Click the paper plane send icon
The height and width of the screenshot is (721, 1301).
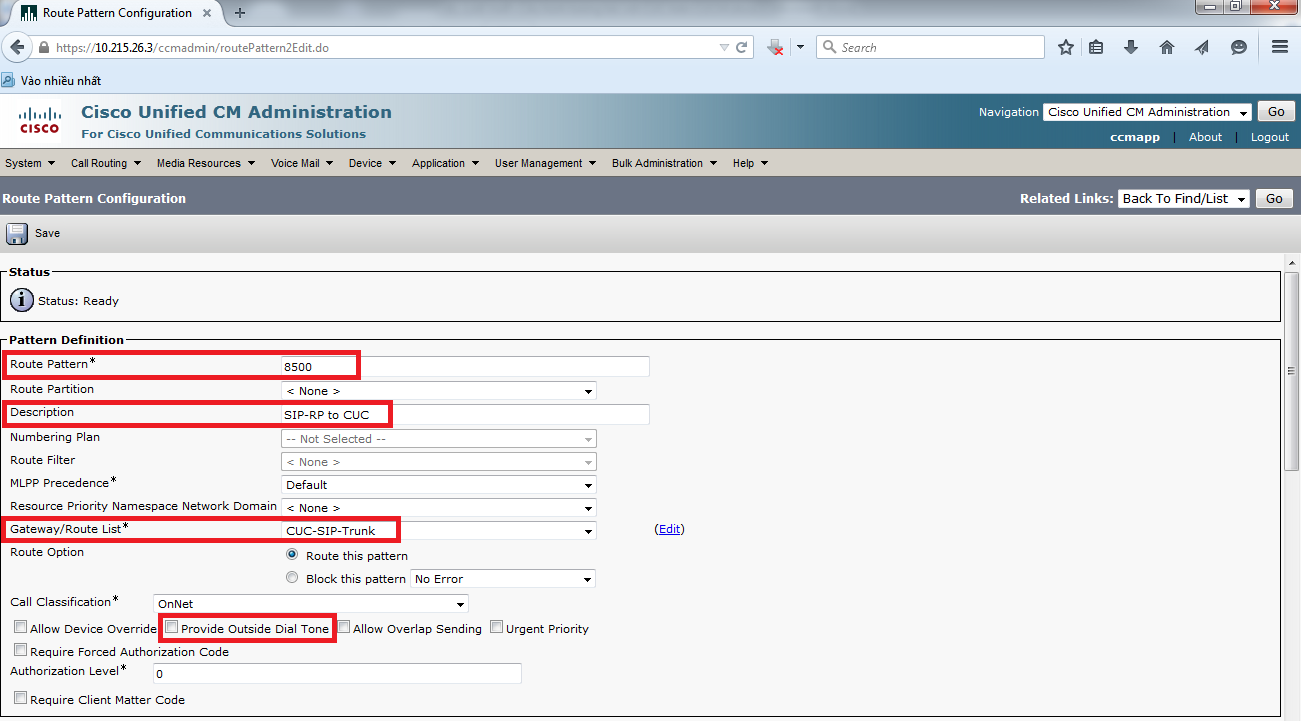(x=1202, y=47)
